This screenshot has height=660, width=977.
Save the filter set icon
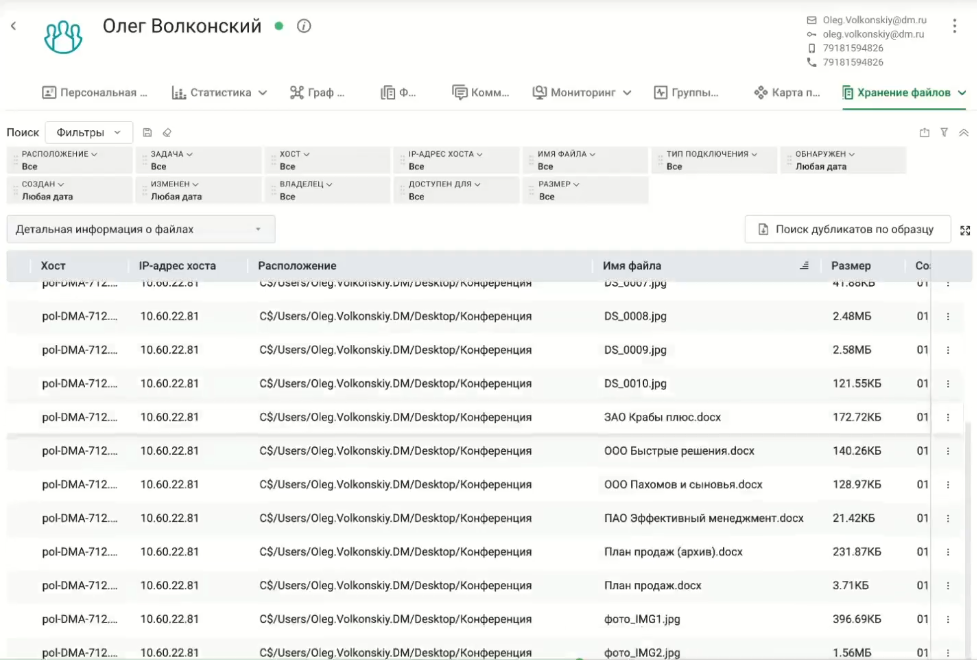click(148, 132)
